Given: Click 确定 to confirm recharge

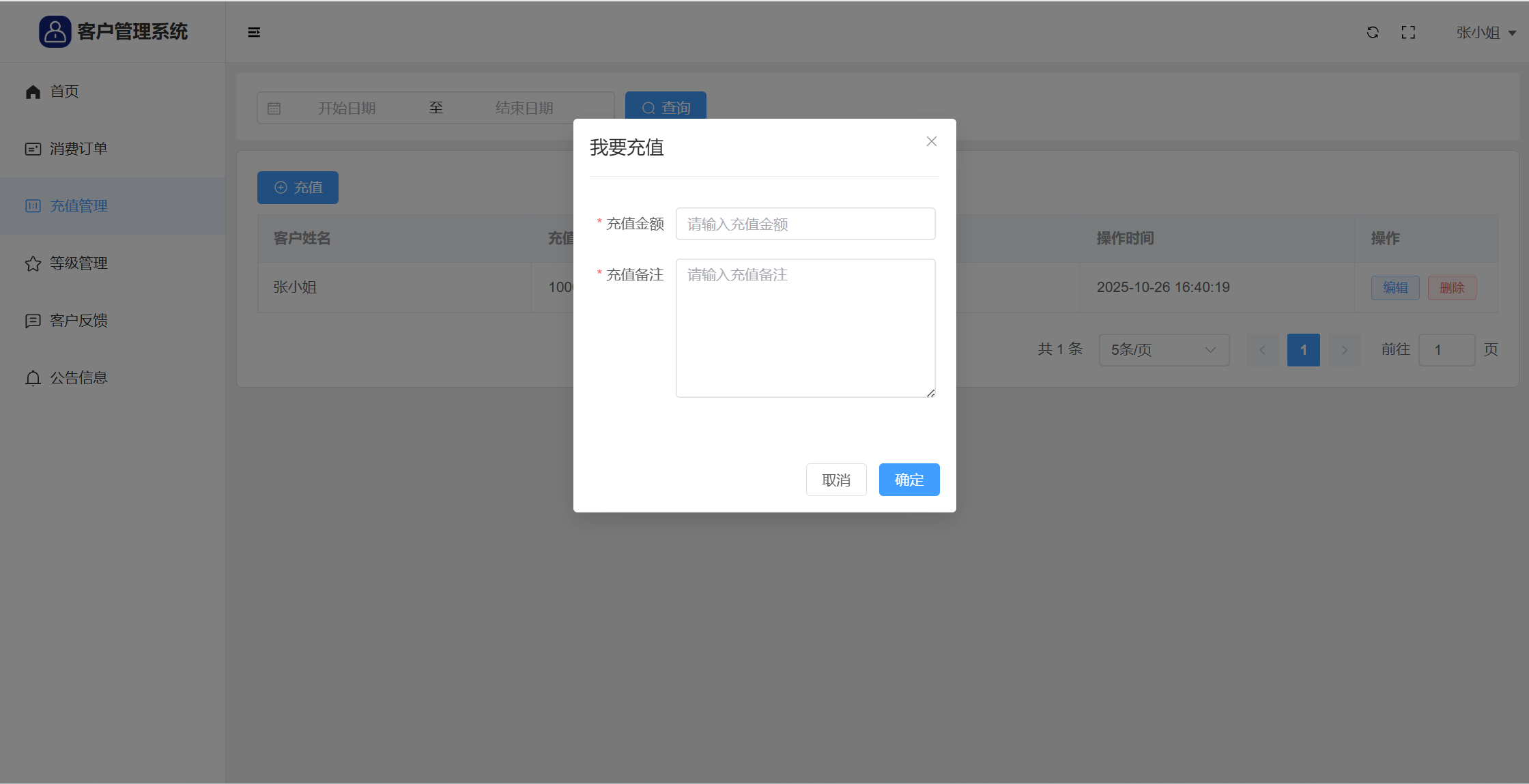Looking at the screenshot, I should pyautogui.click(x=909, y=480).
